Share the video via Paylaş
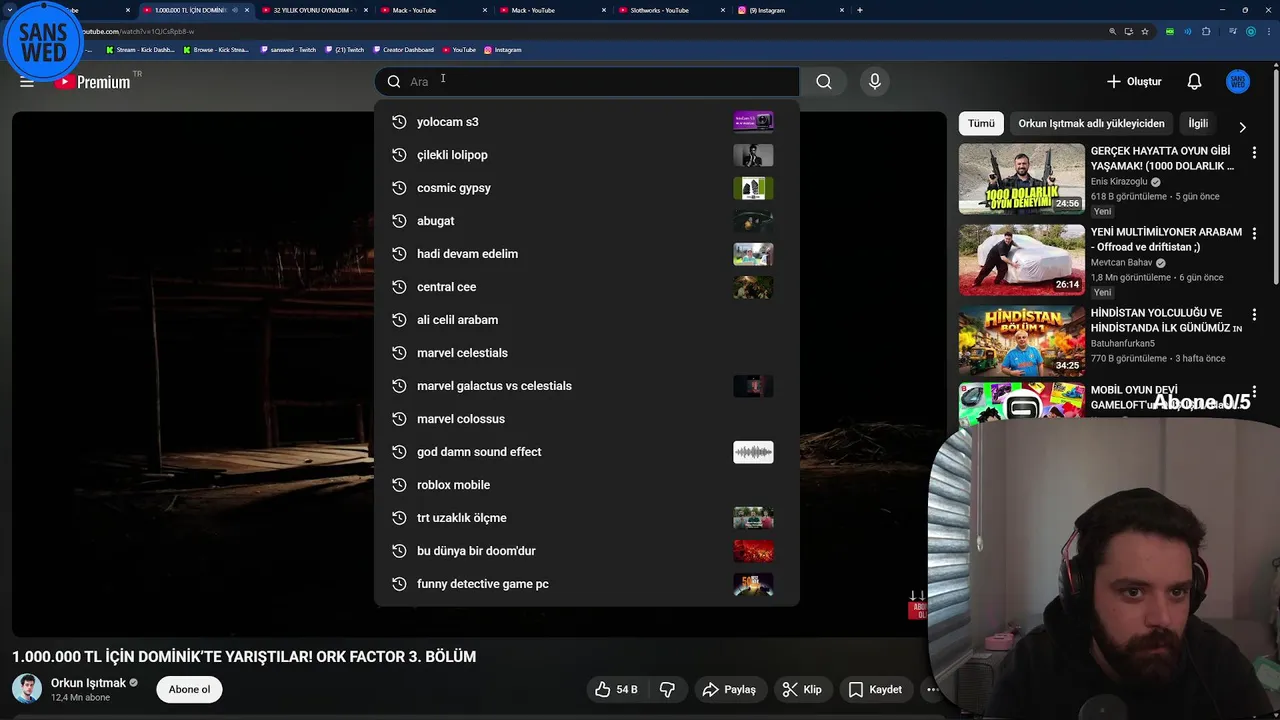This screenshot has height=720, width=1280. point(729,689)
